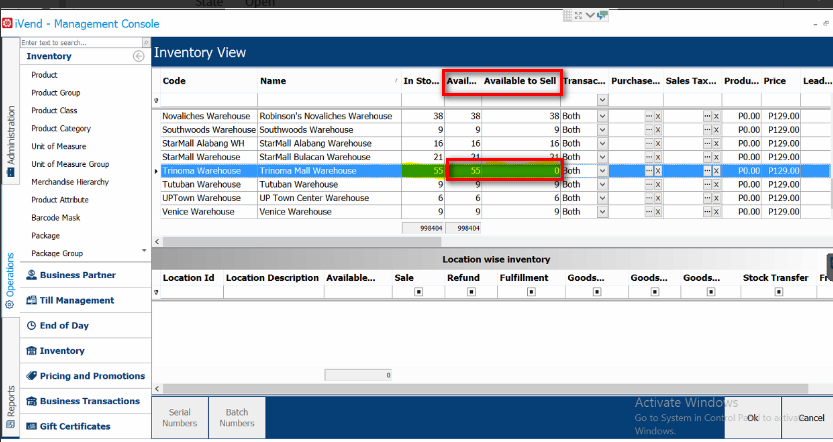The width and height of the screenshot is (833, 442).
Task: Click the Ok button
Action: point(752,418)
